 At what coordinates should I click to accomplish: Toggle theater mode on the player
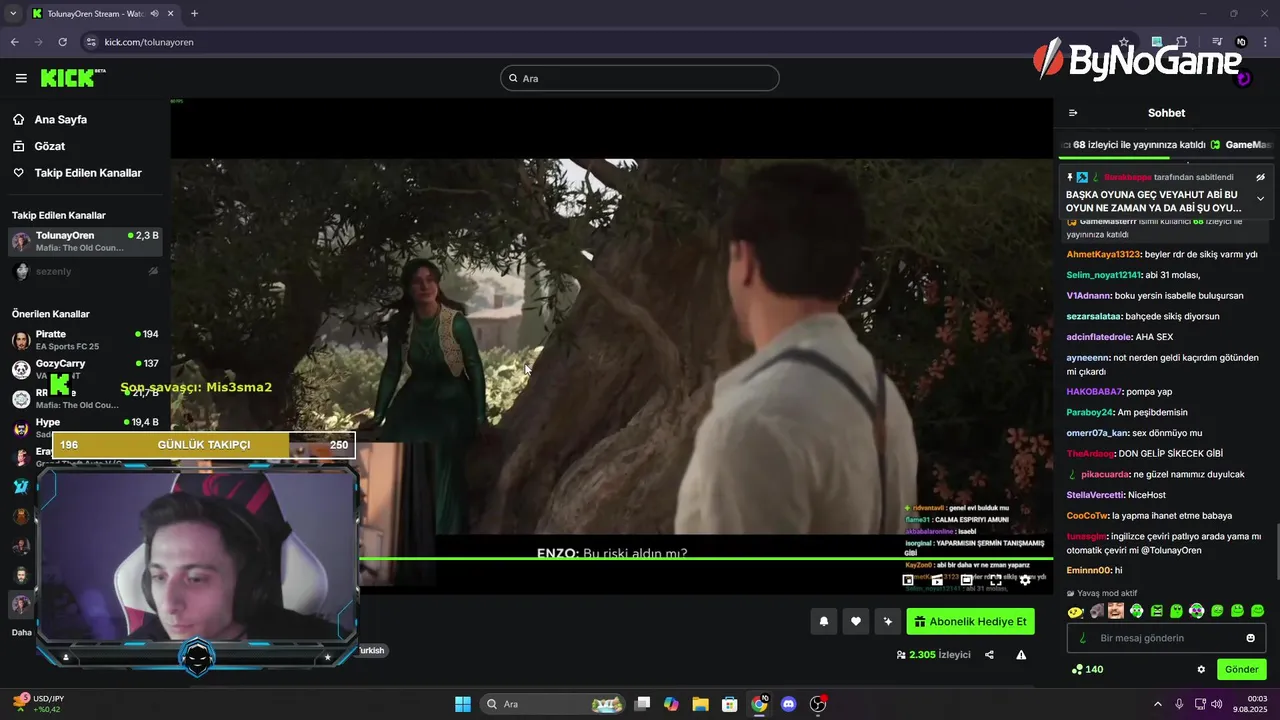[967, 580]
